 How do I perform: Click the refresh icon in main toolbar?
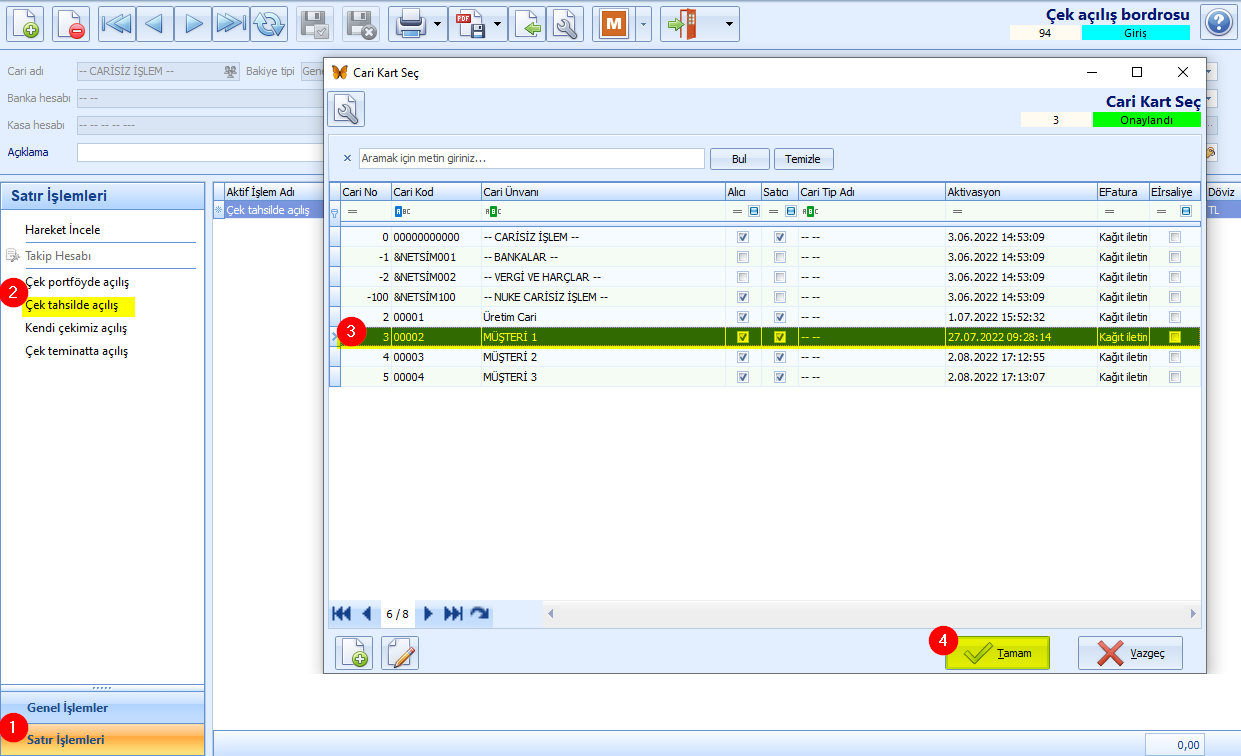point(268,23)
